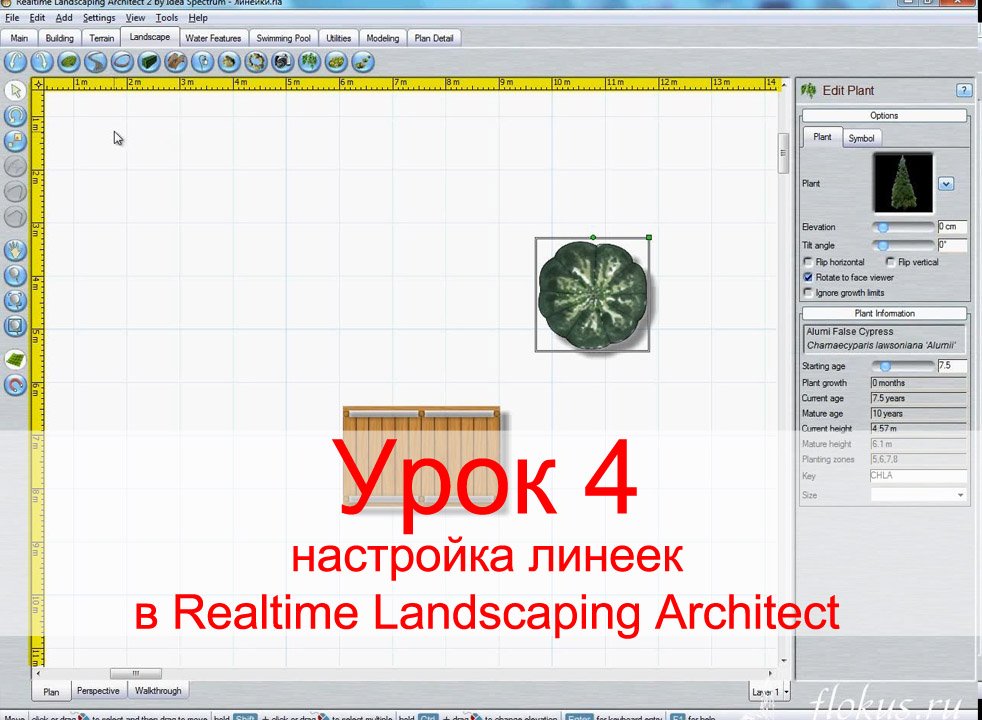Switch to the Walkthrough view tab
Viewport: 982px width, 720px height.
(x=158, y=691)
